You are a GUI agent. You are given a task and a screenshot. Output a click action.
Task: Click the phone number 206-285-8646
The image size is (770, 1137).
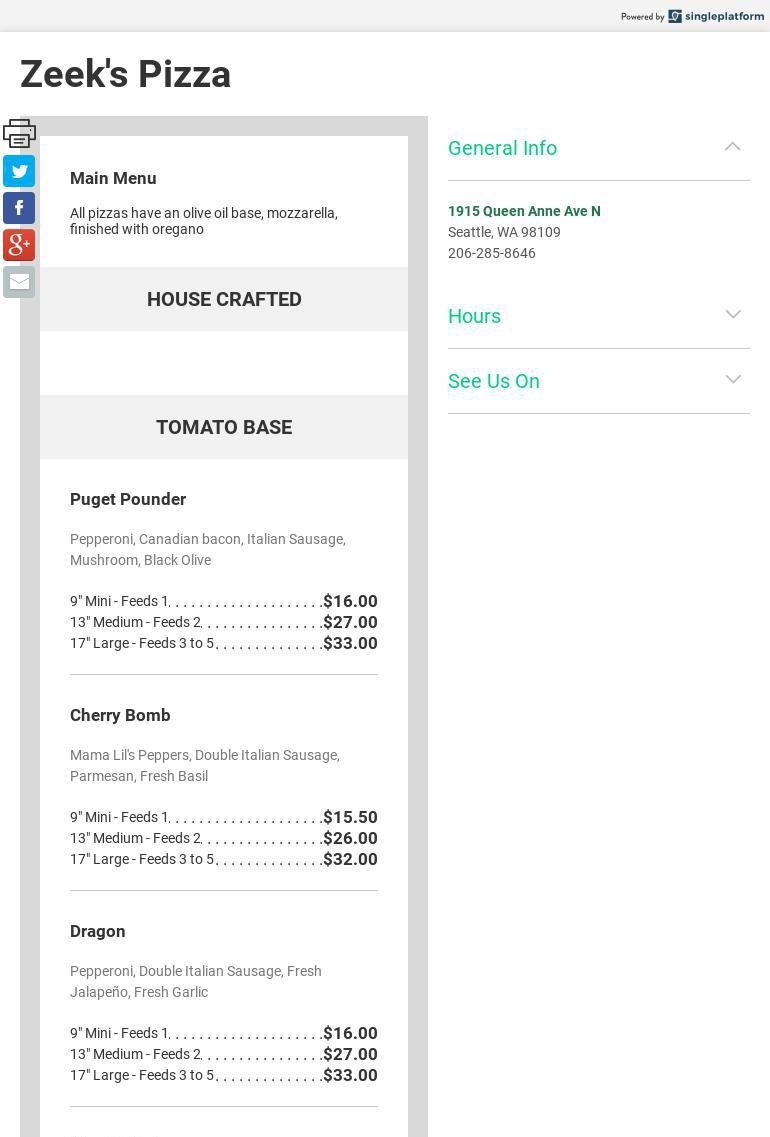point(492,253)
